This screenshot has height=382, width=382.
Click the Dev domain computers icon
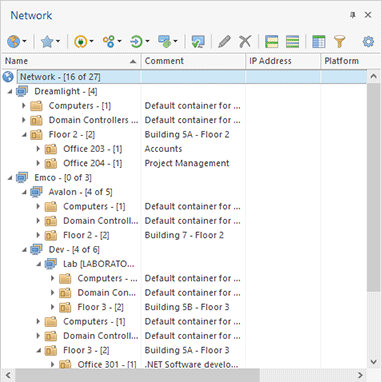coord(36,249)
